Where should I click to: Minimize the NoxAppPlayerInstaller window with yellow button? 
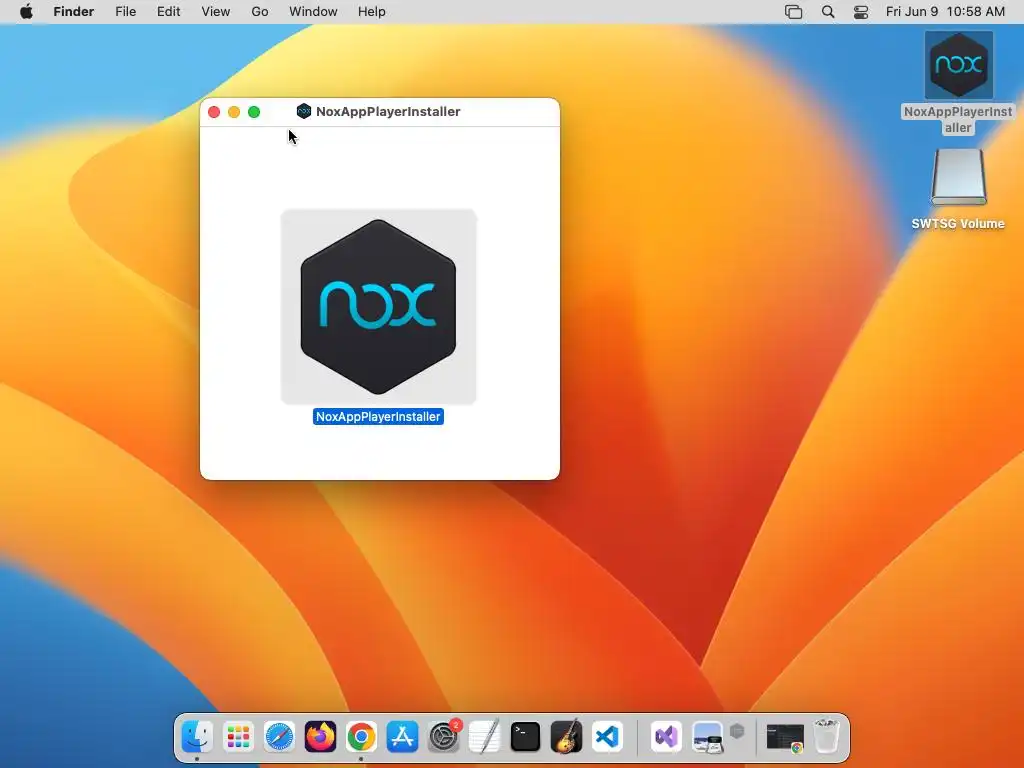tap(234, 112)
